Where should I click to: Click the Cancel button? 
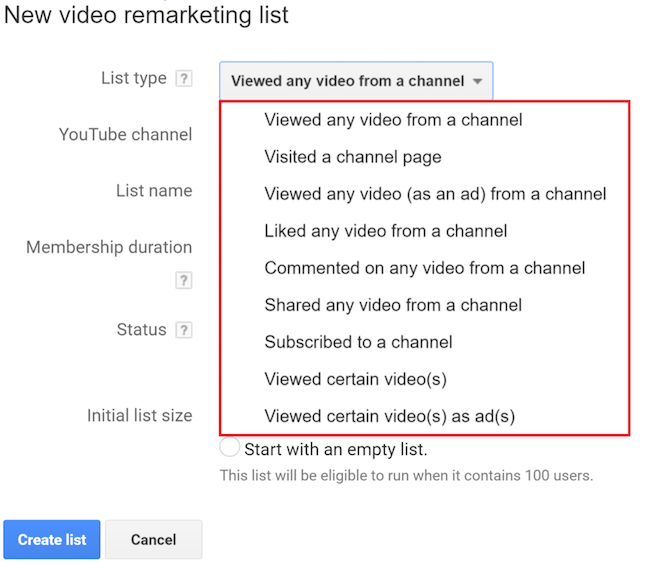pos(154,540)
